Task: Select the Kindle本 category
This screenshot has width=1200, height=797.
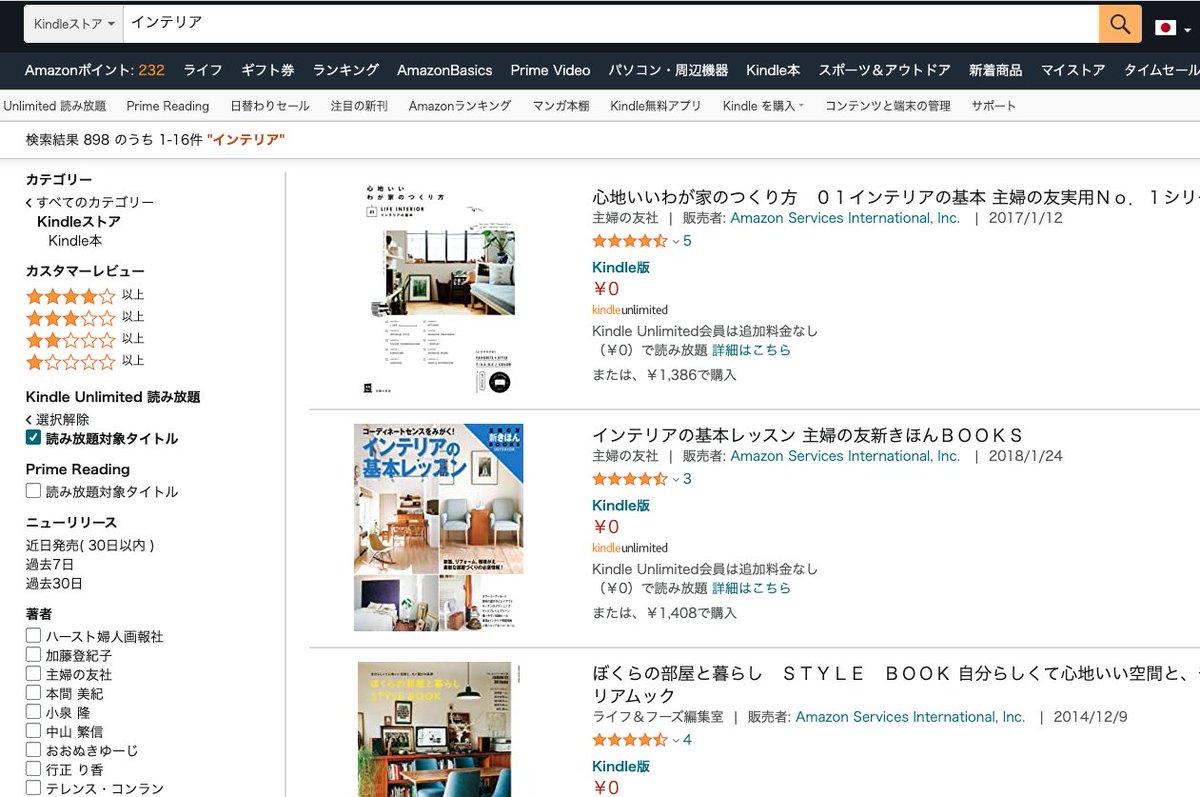Action: tap(75, 241)
